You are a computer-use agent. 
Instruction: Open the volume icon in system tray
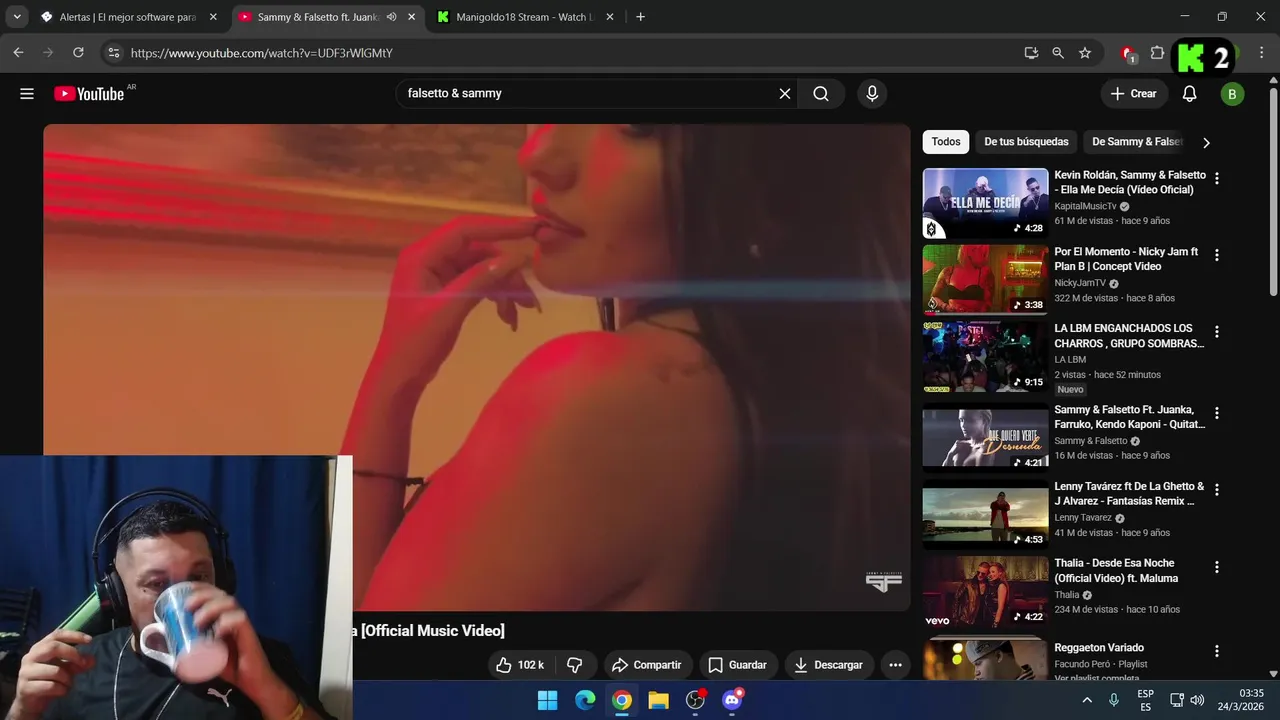point(1197,700)
